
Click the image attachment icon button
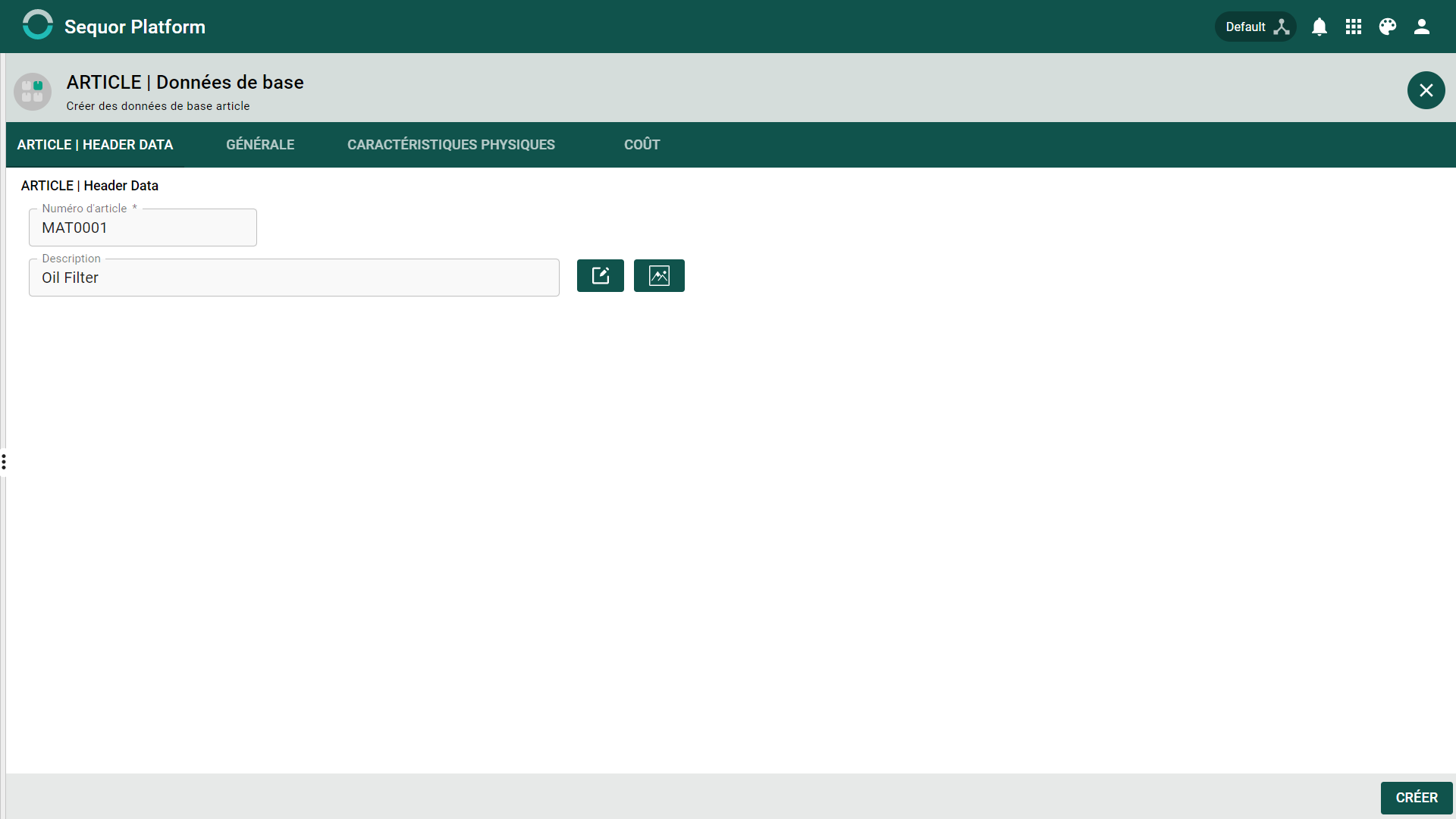659,275
